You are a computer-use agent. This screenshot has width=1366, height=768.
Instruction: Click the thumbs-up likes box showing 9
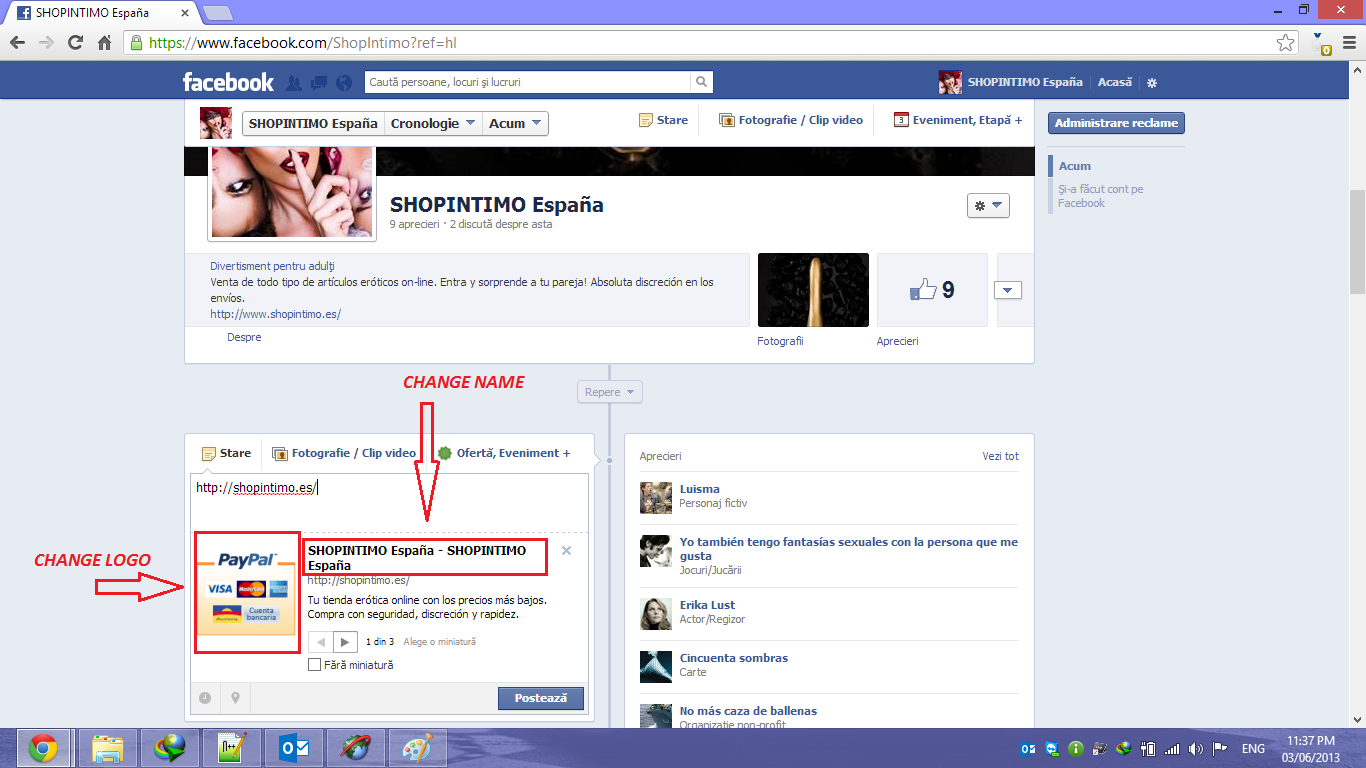[x=932, y=290]
